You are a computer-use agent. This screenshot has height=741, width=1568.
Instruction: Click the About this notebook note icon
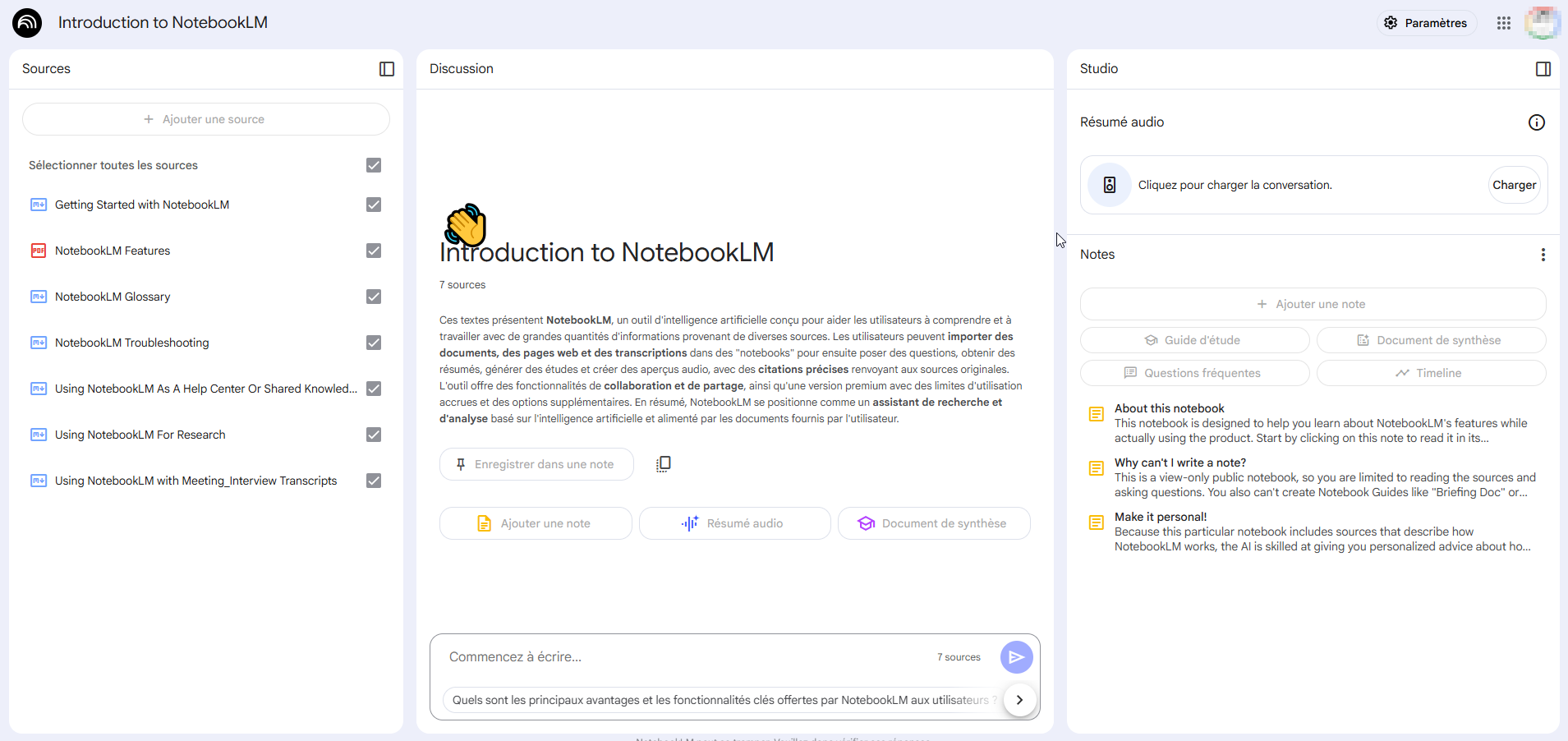pos(1097,414)
